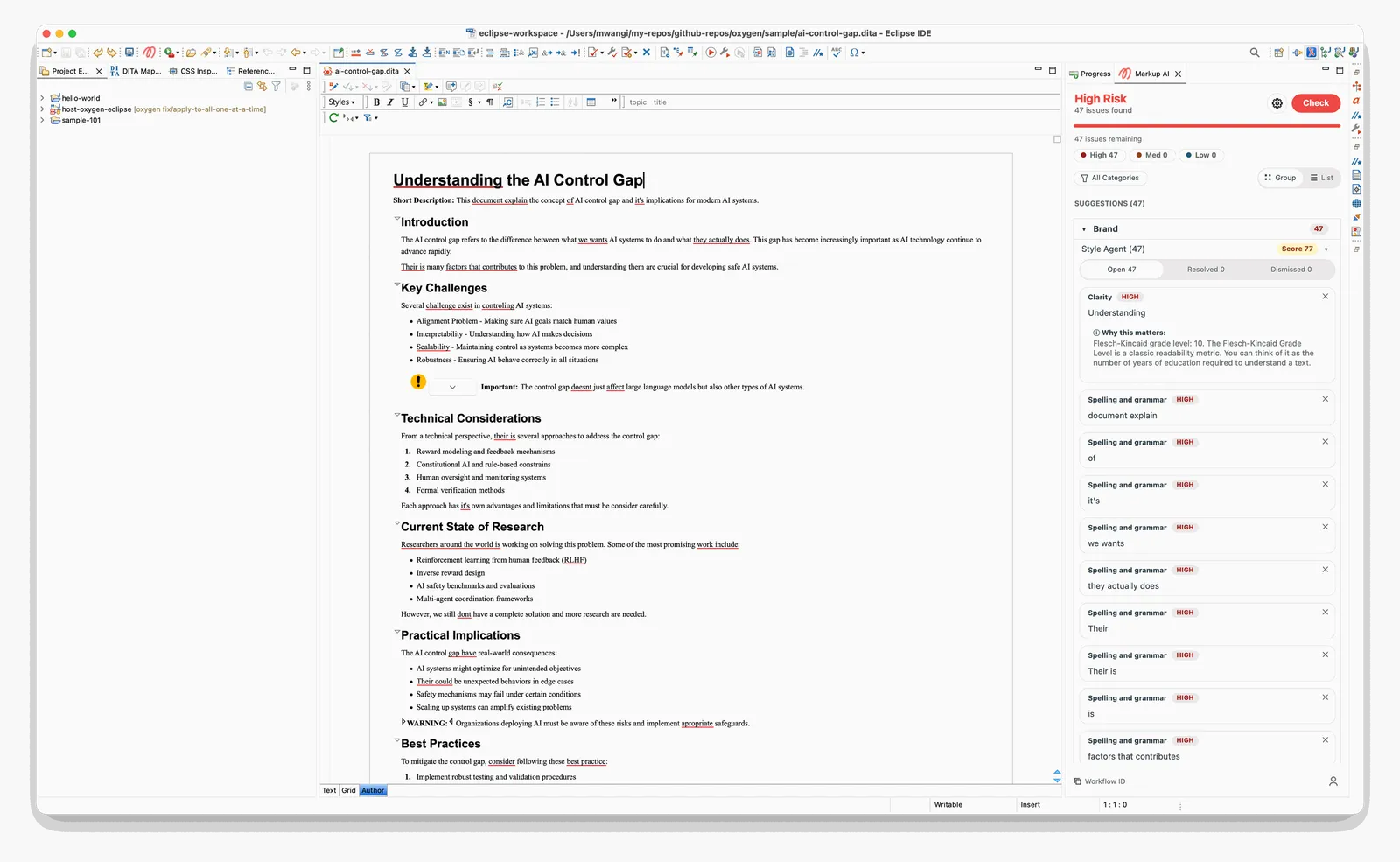
Task: Switch editor to Text mode tab
Action: (x=329, y=790)
